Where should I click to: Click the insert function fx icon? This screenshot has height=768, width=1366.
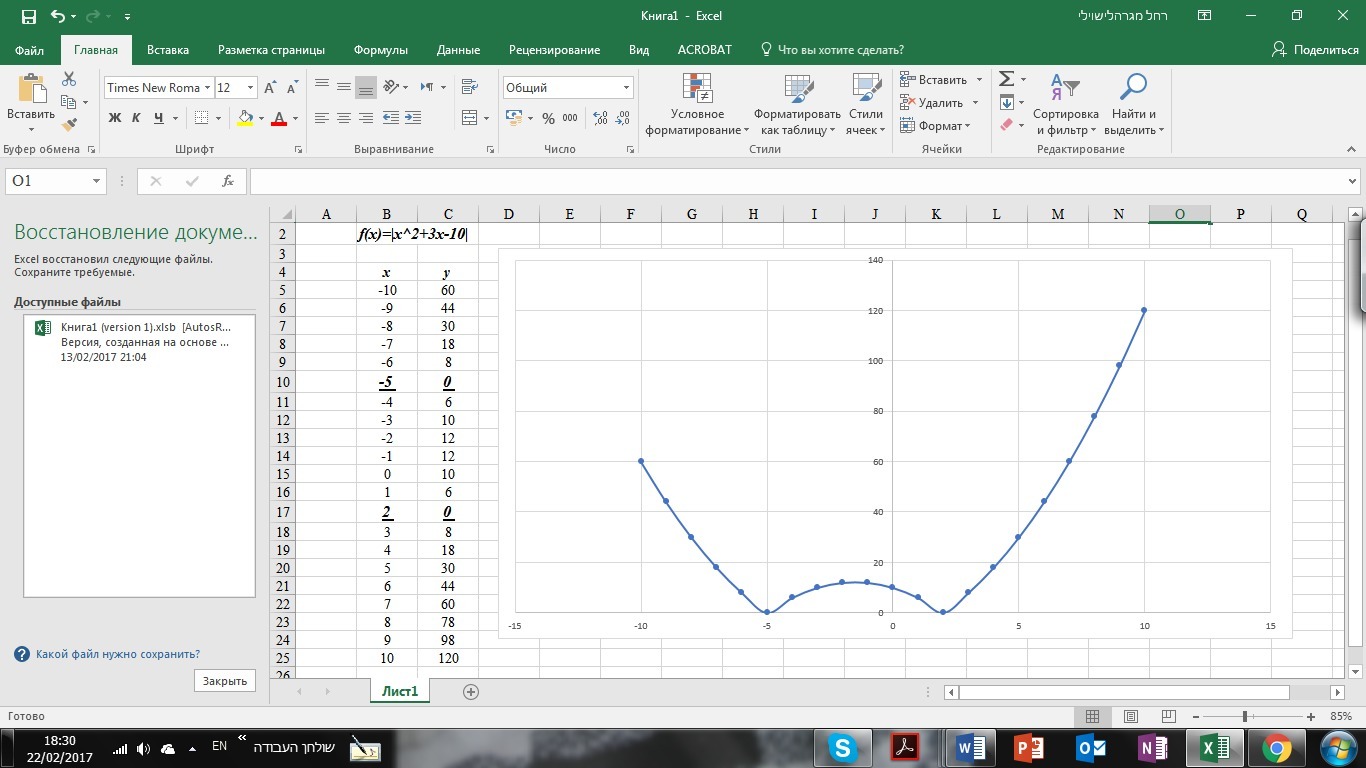[228, 181]
